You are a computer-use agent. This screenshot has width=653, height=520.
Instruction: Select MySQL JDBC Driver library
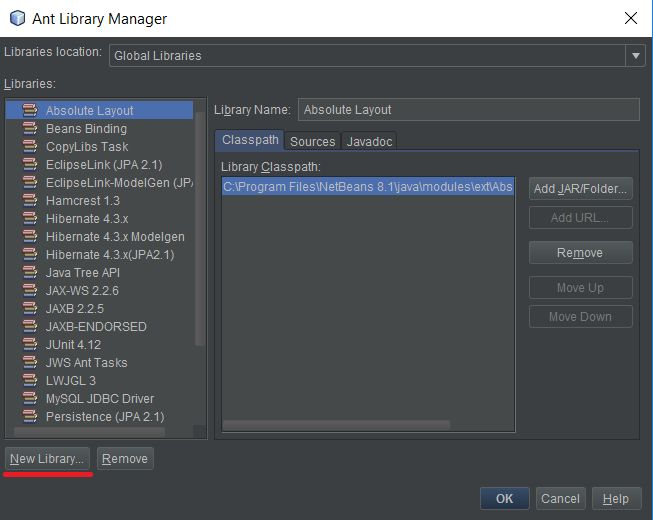click(x=100, y=398)
